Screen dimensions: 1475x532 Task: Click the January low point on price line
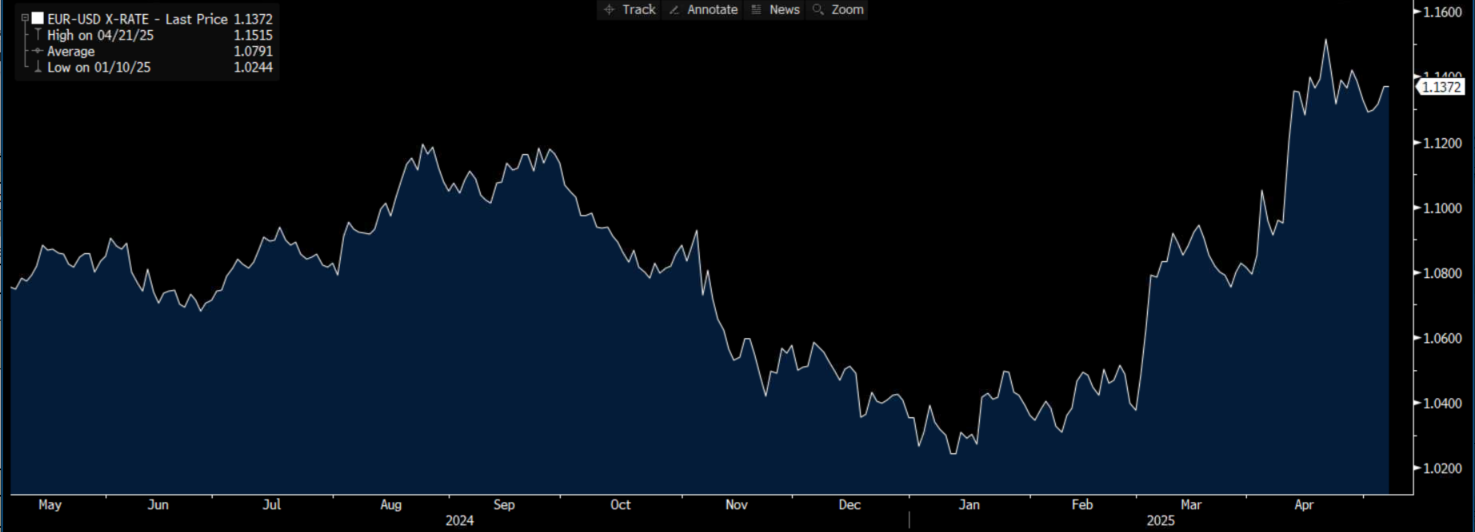(953, 453)
